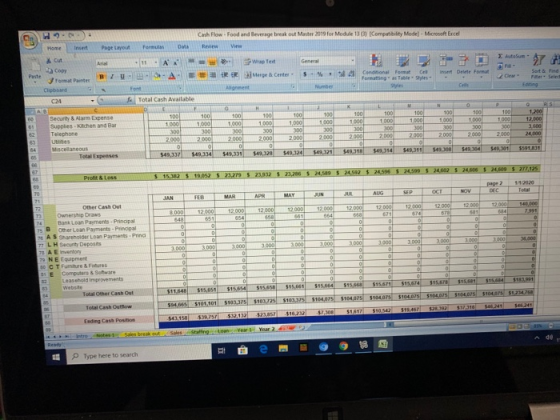Cut the selected cells
Viewport: 560px width, 420px height.
click(x=54, y=61)
